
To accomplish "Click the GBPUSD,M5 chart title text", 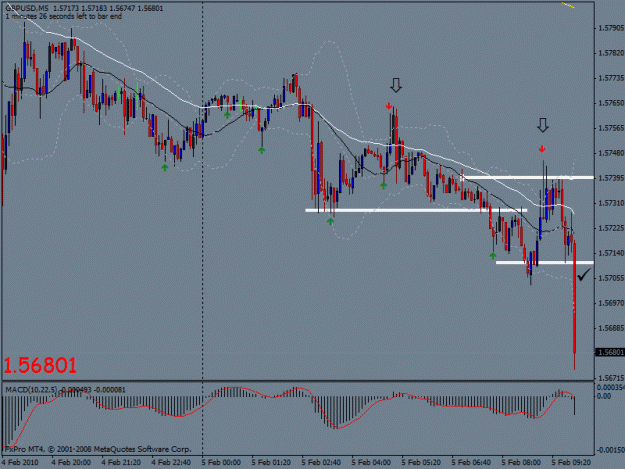I will tap(27, 8).
